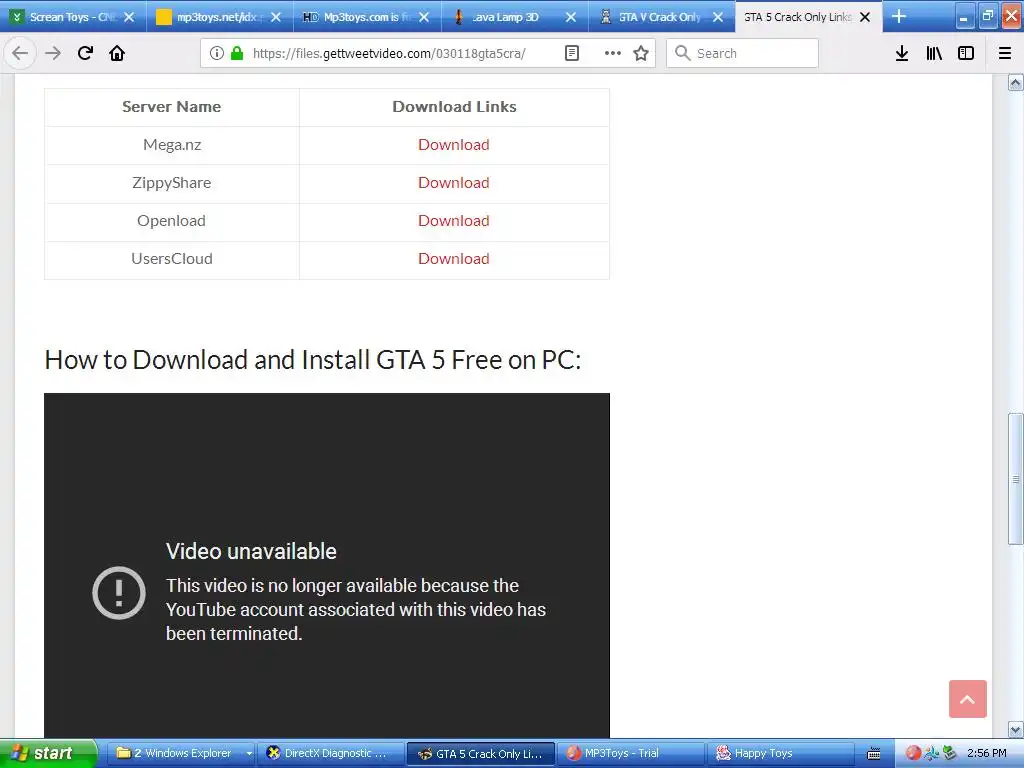
Task: Click the Mega.nz Download link
Action: 454,144
